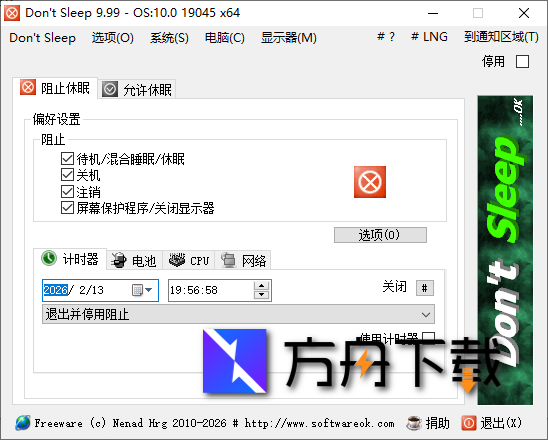
Task: Click the green clock icon on timer tab
Action: [x=49, y=258]
